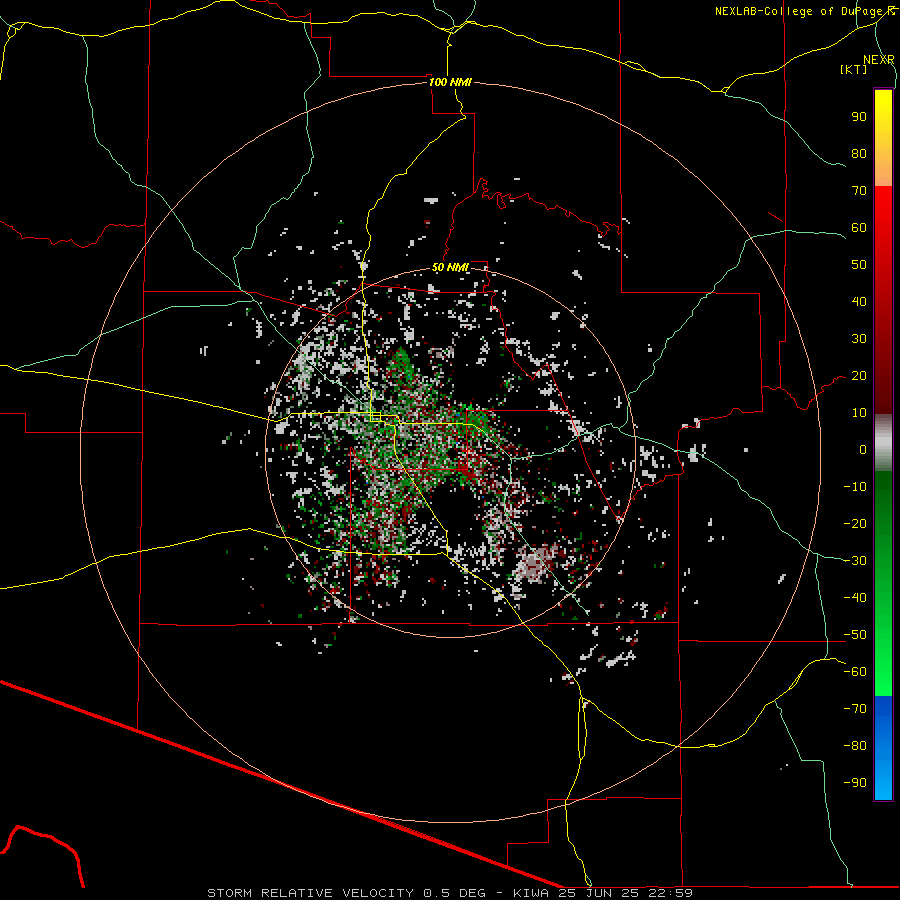Click the 90 value on velocity scale
Image resolution: width=900 pixels, height=900 pixels.
(x=859, y=117)
